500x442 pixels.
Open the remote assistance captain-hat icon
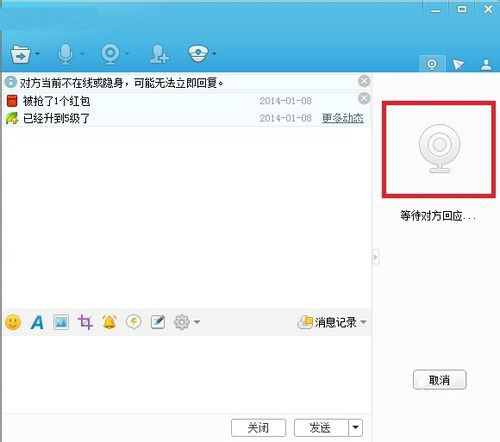click(x=198, y=53)
